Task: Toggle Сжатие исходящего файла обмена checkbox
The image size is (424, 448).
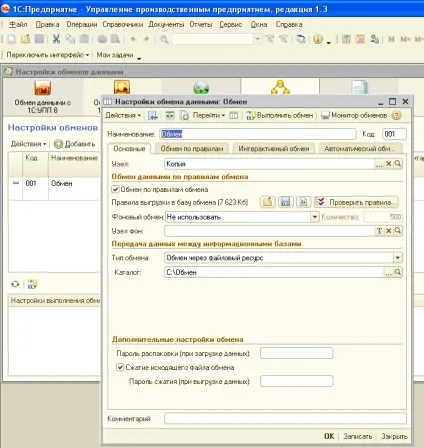Action: pos(120,367)
